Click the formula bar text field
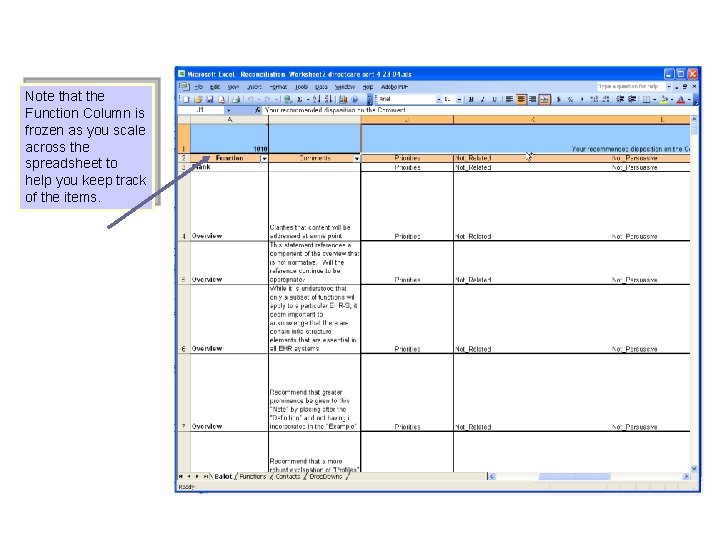This screenshot has width=720, height=540. (x=478, y=110)
